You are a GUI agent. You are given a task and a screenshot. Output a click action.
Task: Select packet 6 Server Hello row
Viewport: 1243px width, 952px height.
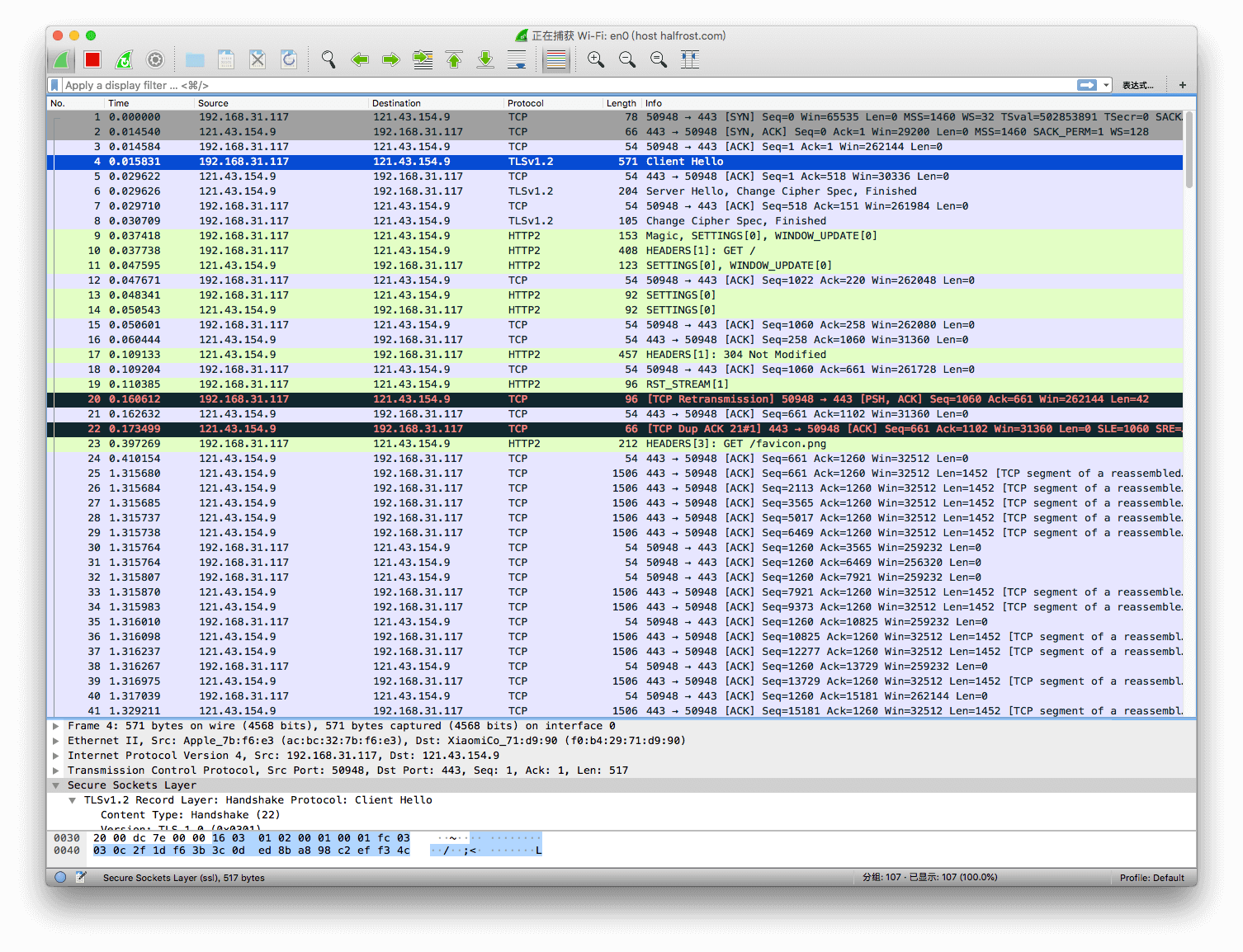[615, 191]
